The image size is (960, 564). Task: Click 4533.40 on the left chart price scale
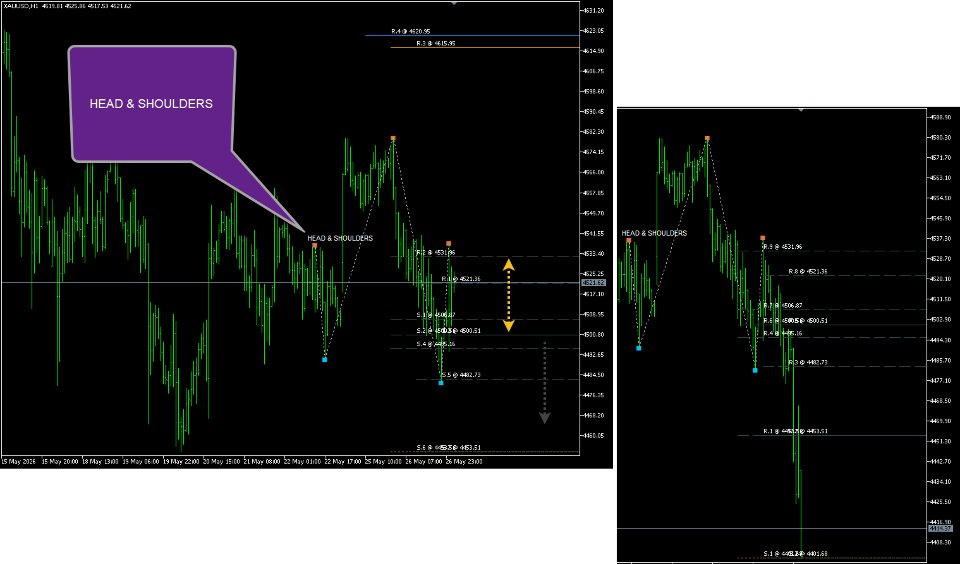click(594, 254)
